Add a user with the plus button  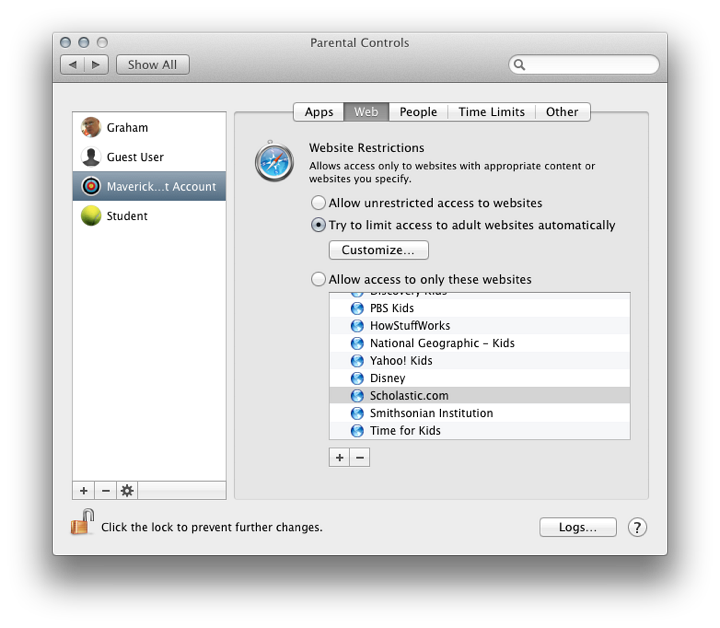click(84, 491)
